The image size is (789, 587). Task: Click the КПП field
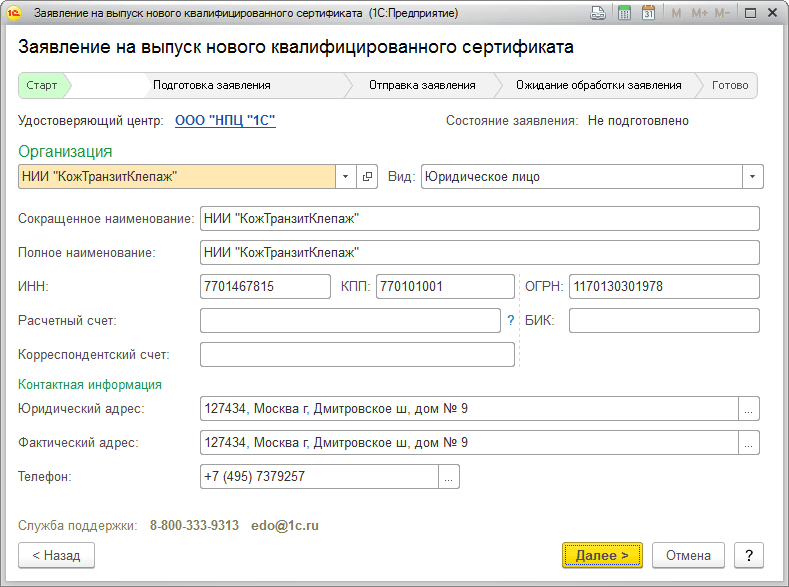[445, 286]
